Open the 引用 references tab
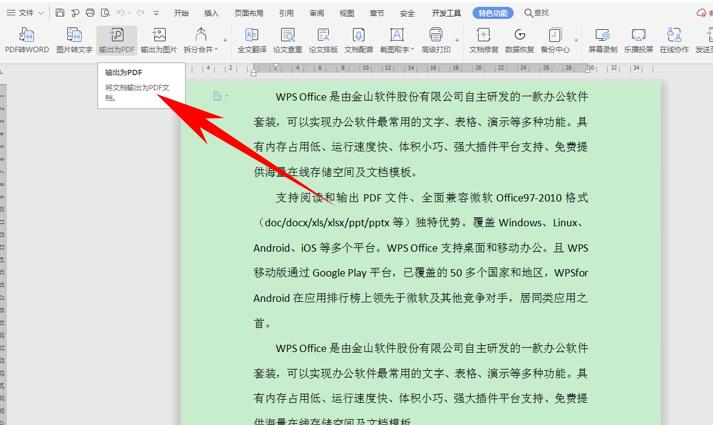The image size is (713, 425). click(286, 13)
